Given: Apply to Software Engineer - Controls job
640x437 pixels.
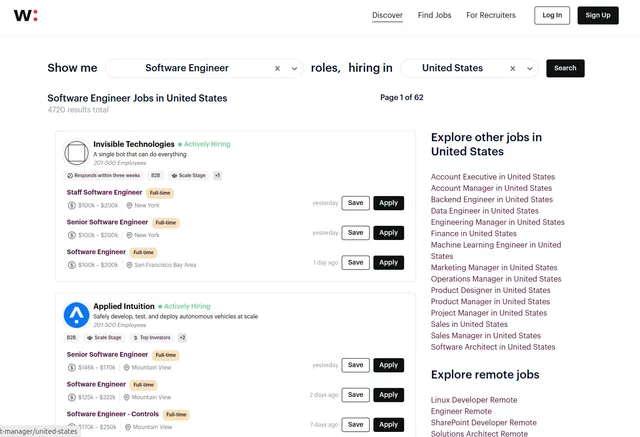Looking at the screenshot, I should (x=389, y=424).
